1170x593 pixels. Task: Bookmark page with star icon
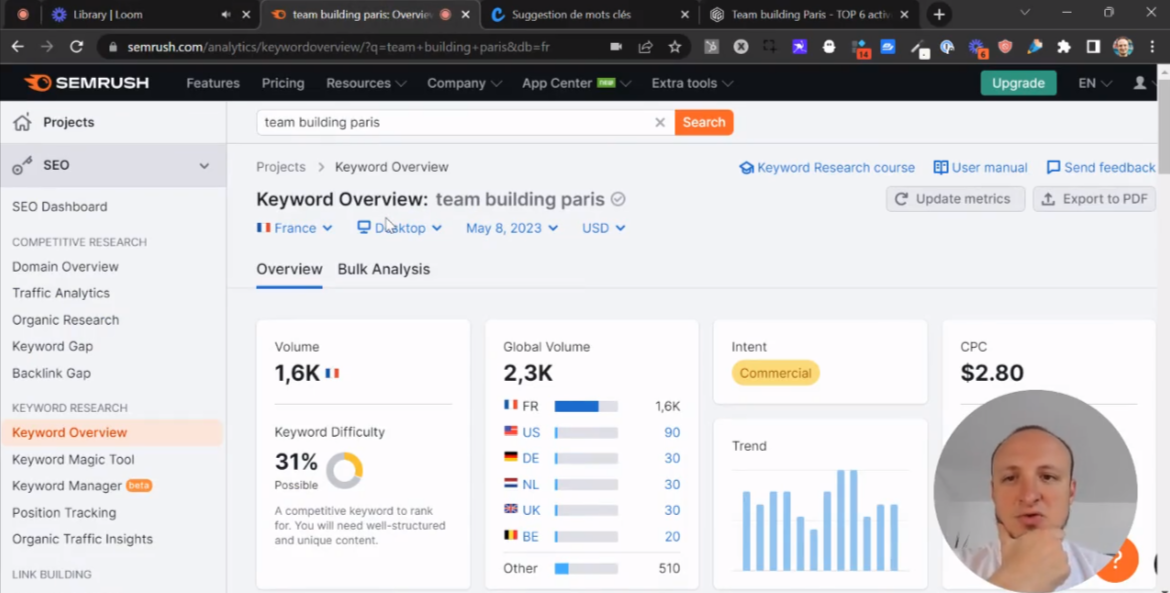675,47
